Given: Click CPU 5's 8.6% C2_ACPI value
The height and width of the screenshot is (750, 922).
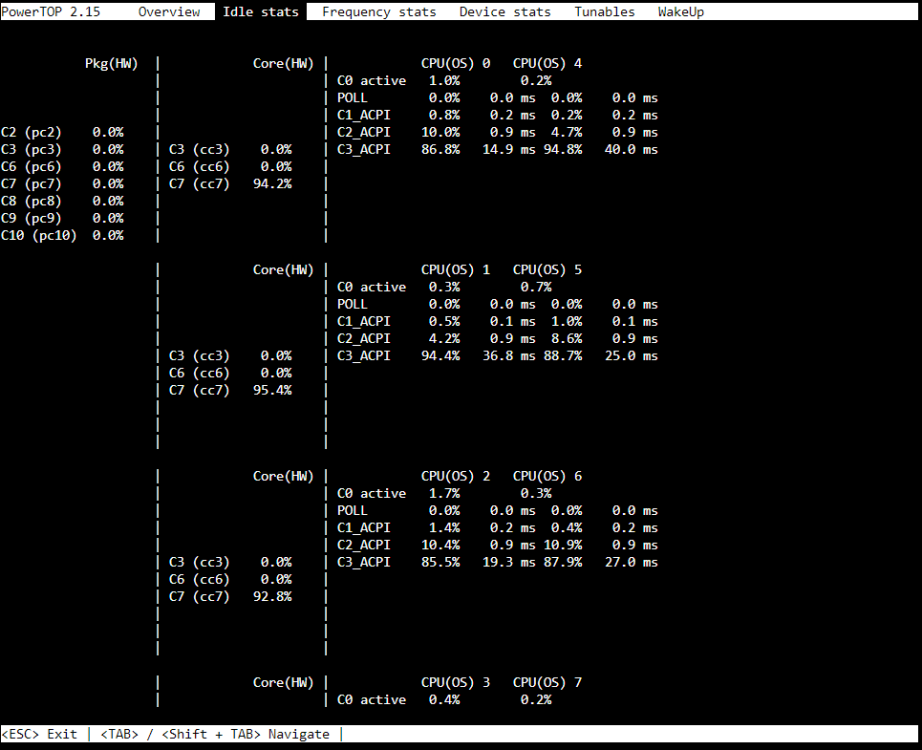Looking at the screenshot, I should [x=566, y=339].
